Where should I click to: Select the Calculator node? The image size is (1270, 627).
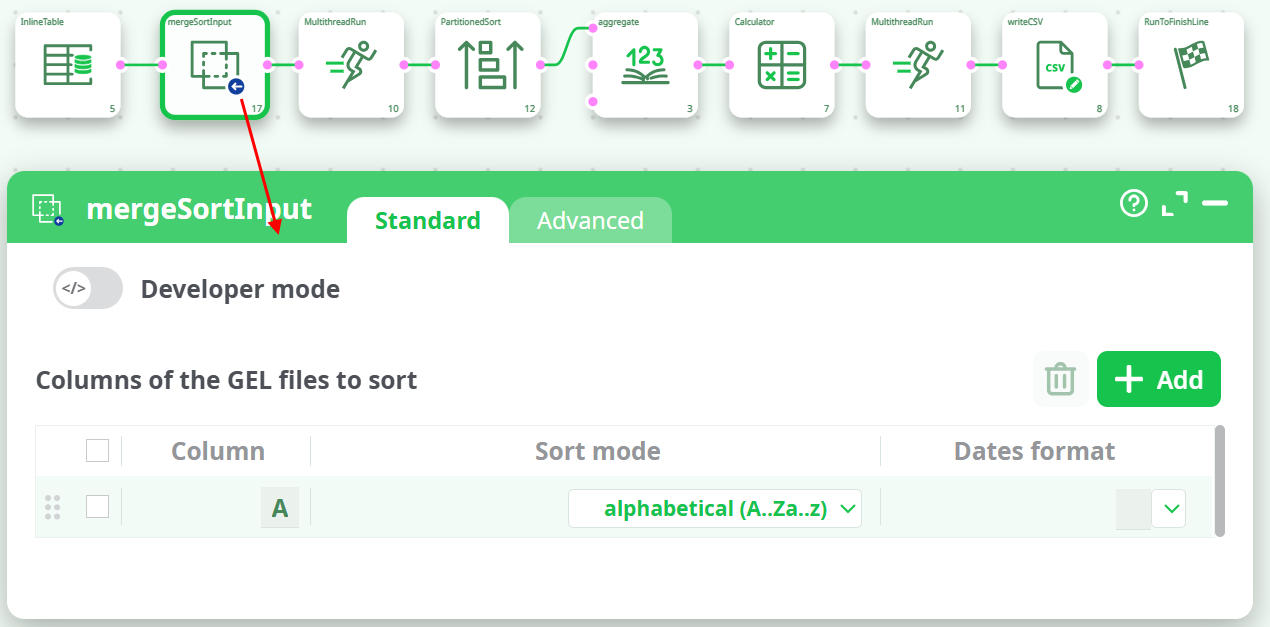(x=781, y=64)
